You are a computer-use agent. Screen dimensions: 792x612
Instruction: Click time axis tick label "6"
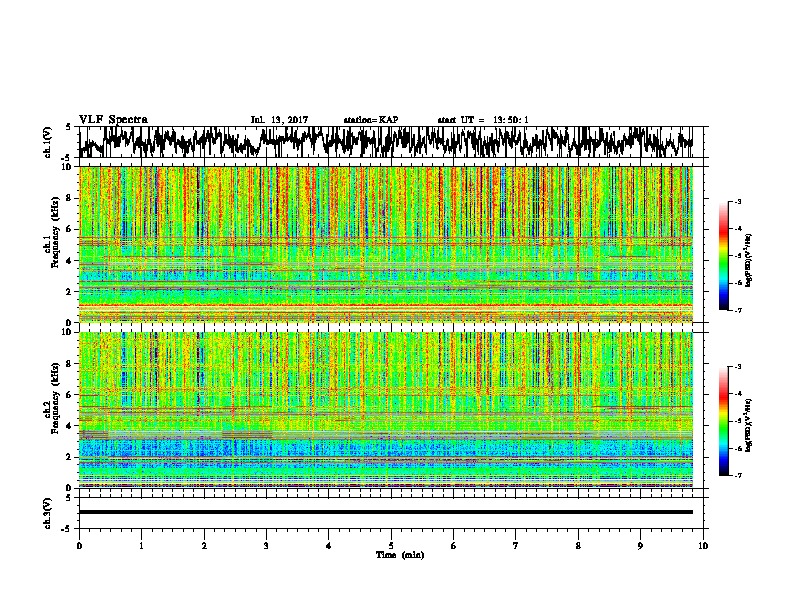click(x=454, y=546)
